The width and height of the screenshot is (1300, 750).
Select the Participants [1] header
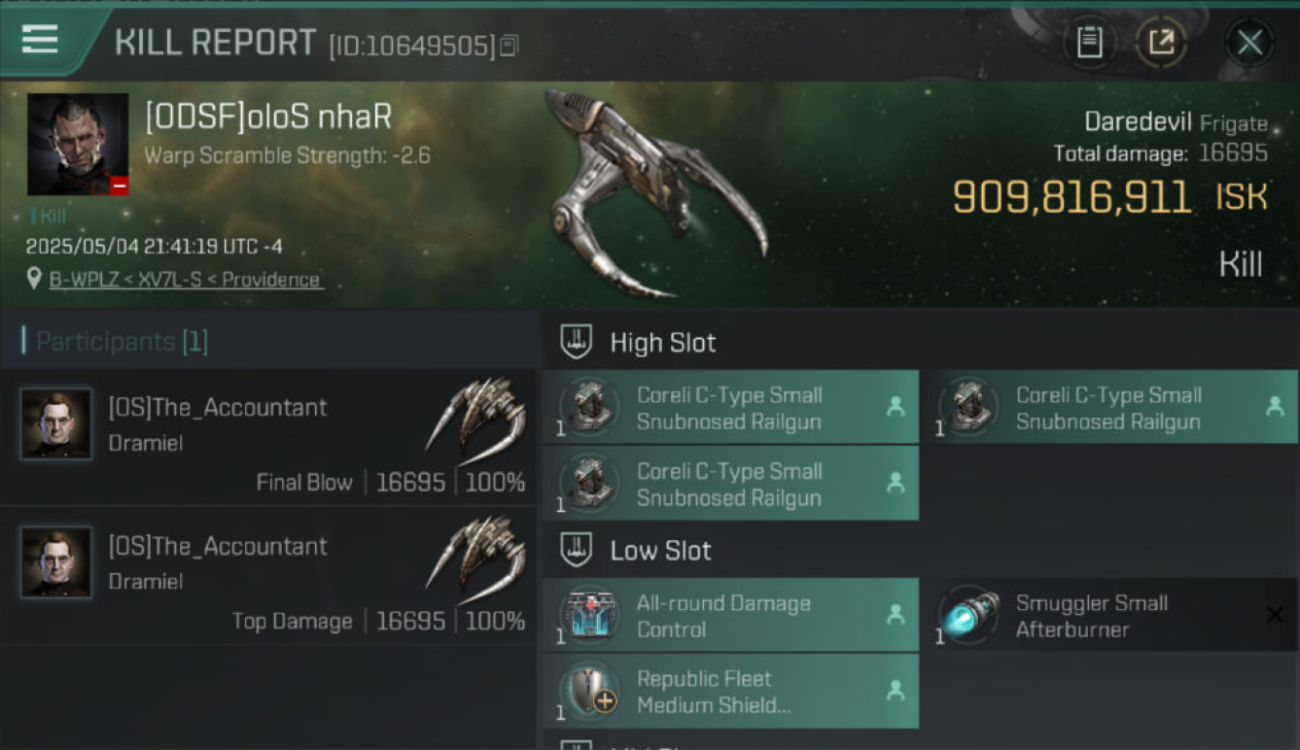click(122, 341)
